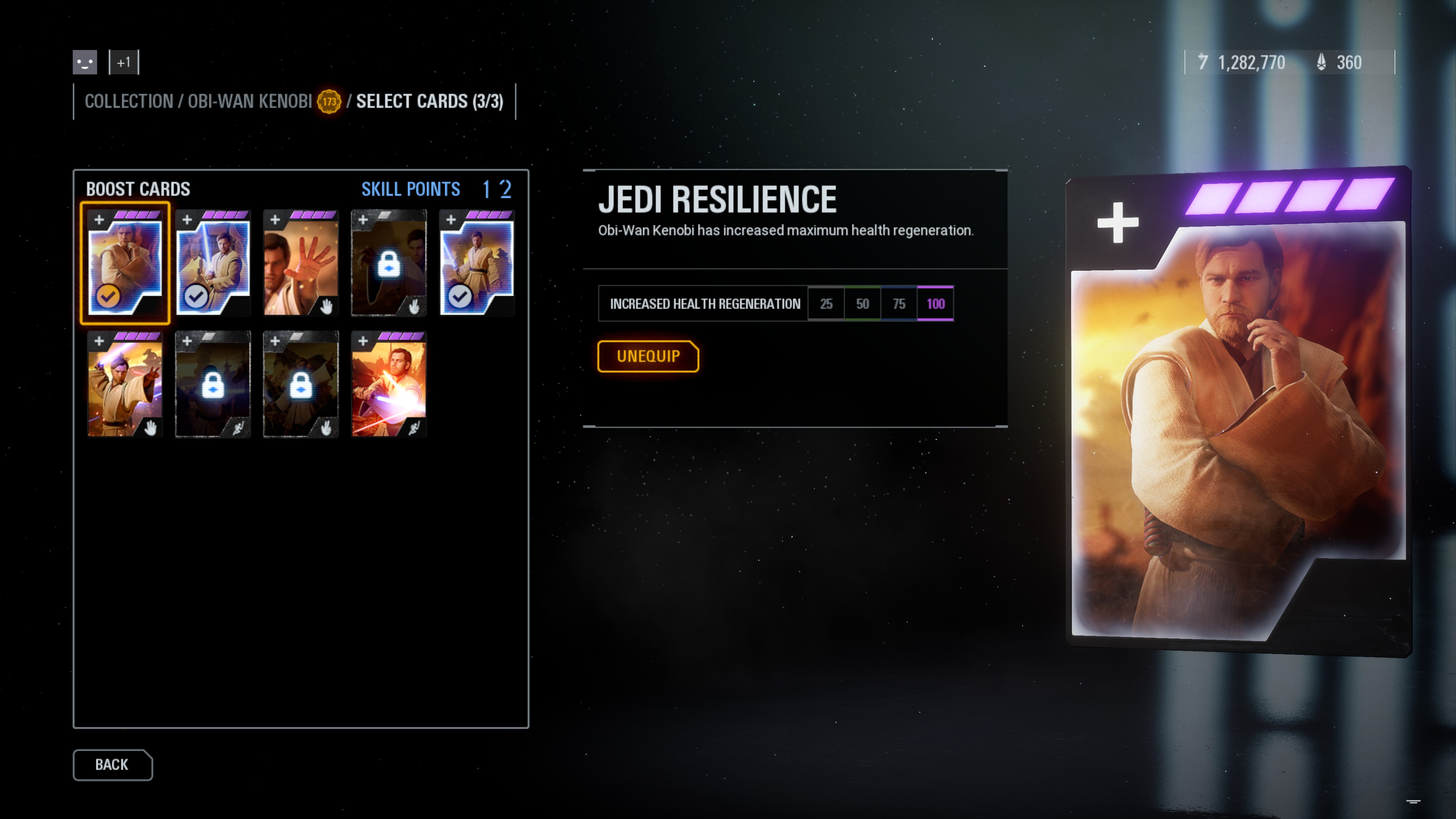
Task: Select the last card with red lightsaber strike
Action: pos(388,384)
